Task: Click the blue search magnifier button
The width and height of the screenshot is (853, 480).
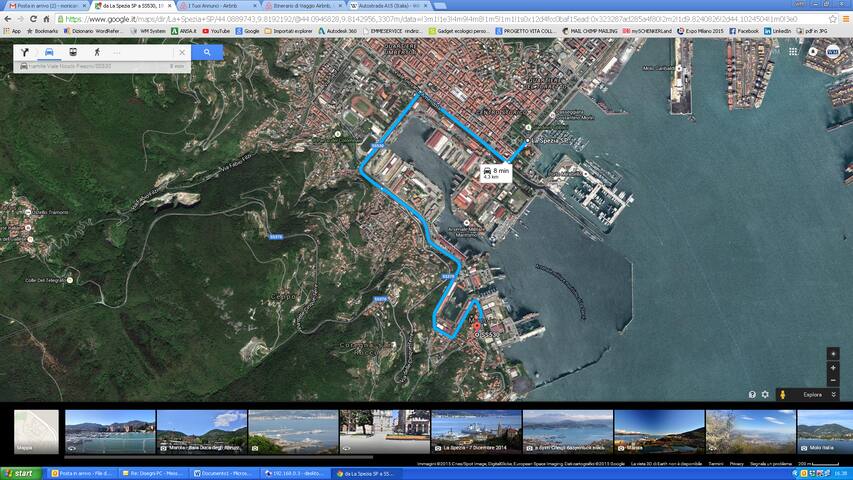Action: (x=207, y=52)
